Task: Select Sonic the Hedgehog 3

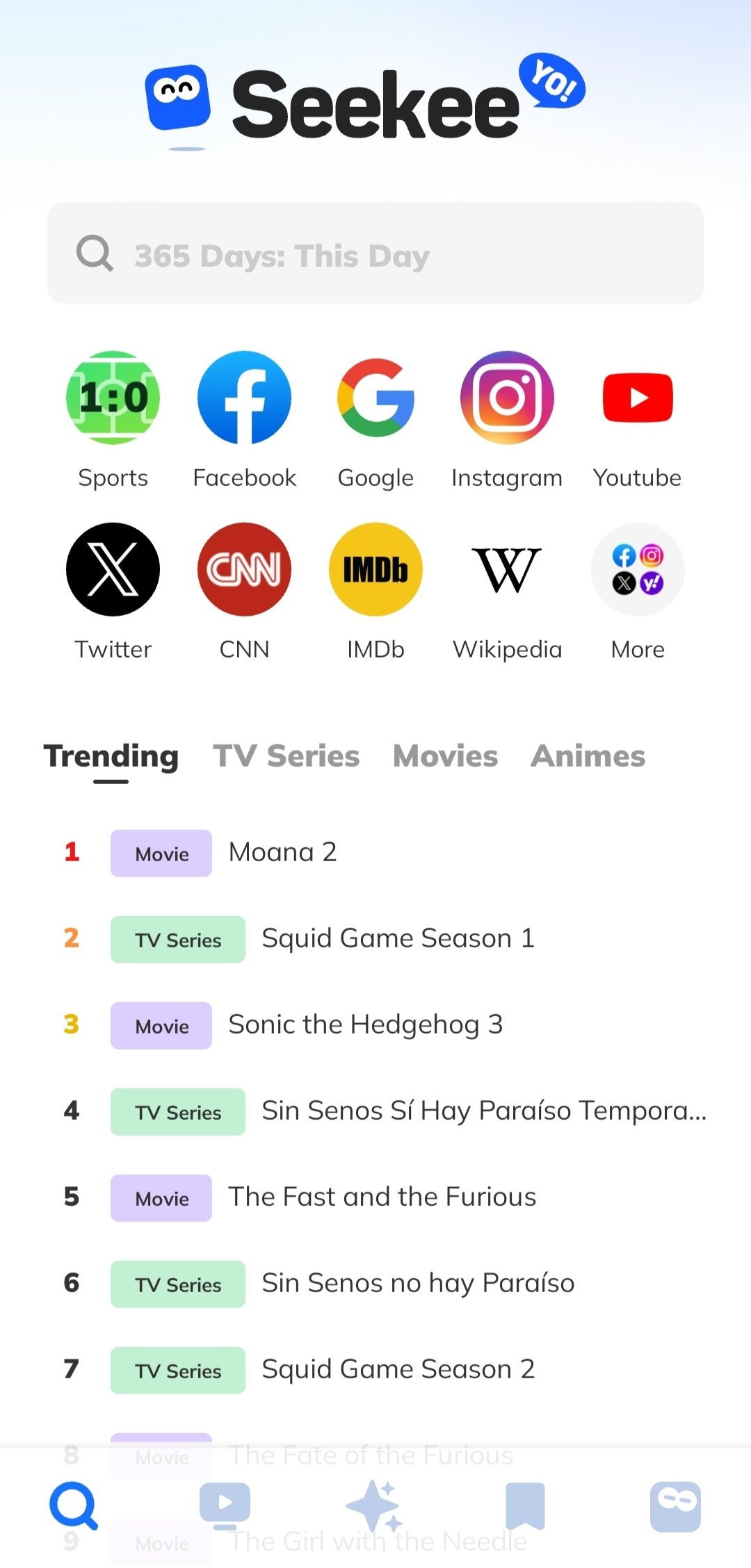Action: pyautogui.click(x=365, y=1025)
